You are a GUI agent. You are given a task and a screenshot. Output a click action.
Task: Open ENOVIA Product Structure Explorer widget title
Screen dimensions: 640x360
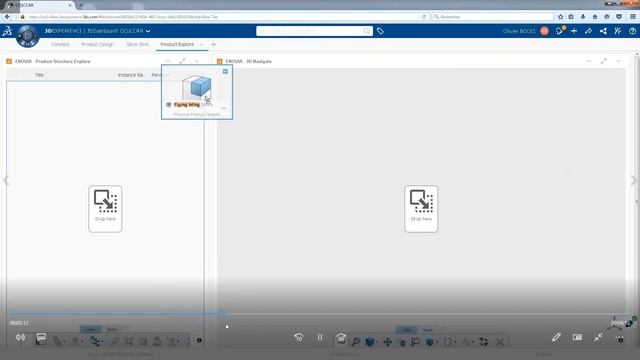click(53, 61)
